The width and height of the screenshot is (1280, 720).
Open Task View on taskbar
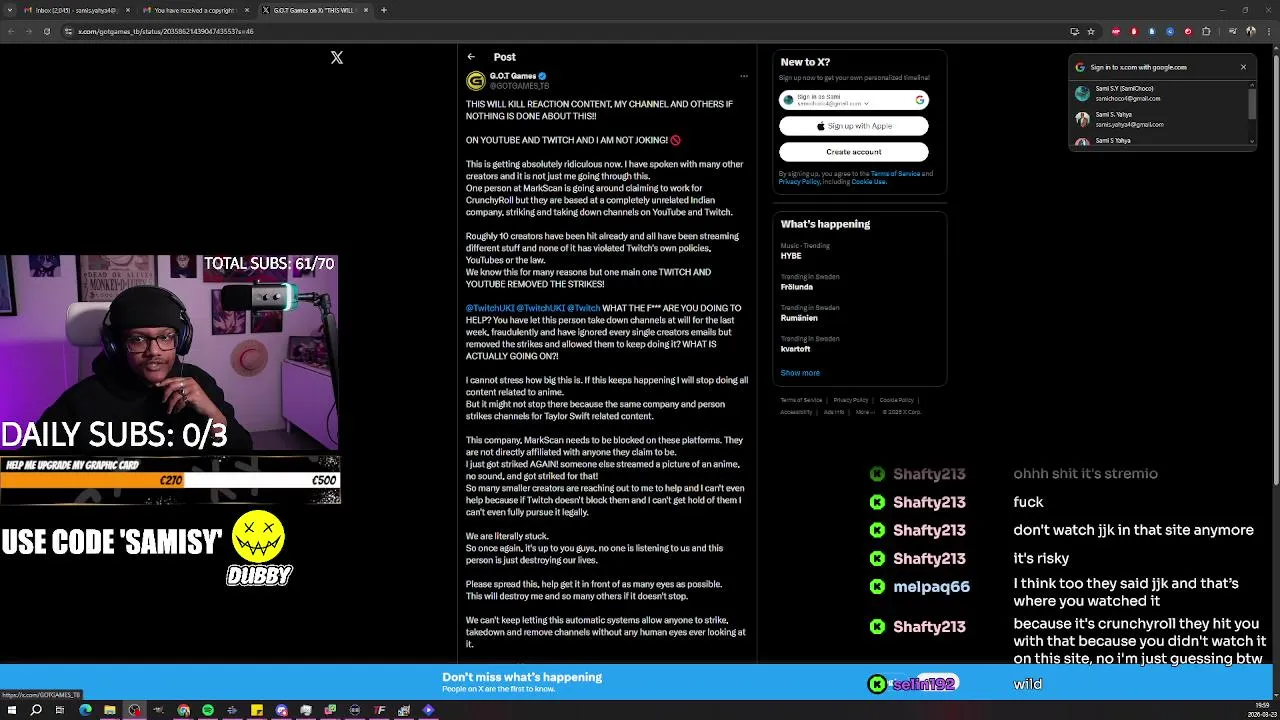click(x=60, y=710)
